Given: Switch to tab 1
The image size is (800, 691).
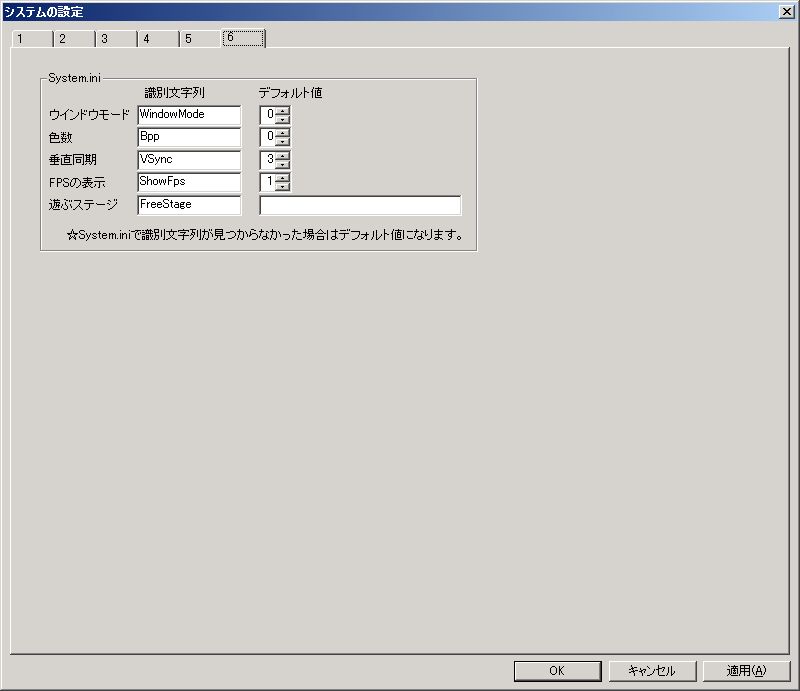Looking at the screenshot, I should tap(32, 39).
